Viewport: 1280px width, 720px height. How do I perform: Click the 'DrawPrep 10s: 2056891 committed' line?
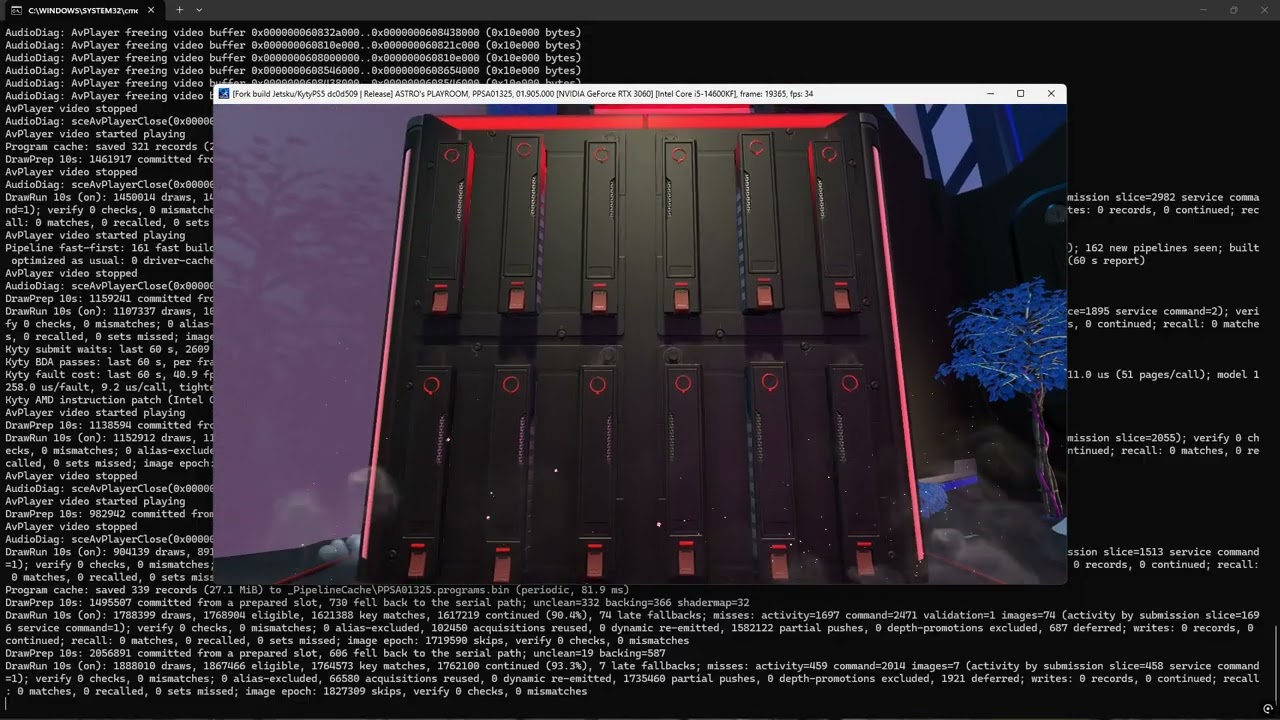(x=335, y=653)
